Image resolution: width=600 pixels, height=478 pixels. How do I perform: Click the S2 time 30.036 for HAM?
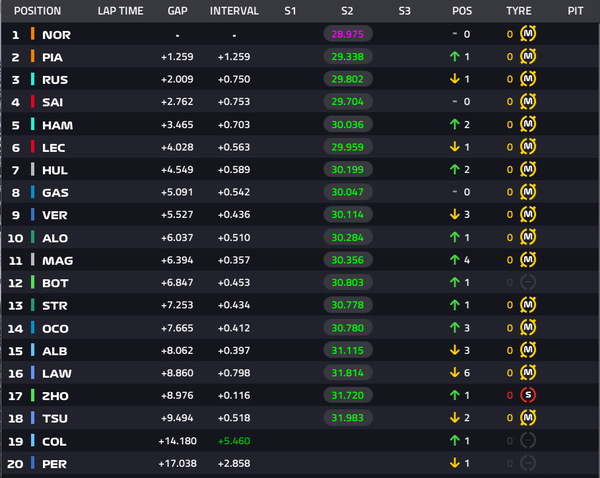click(x=347, y=124)
